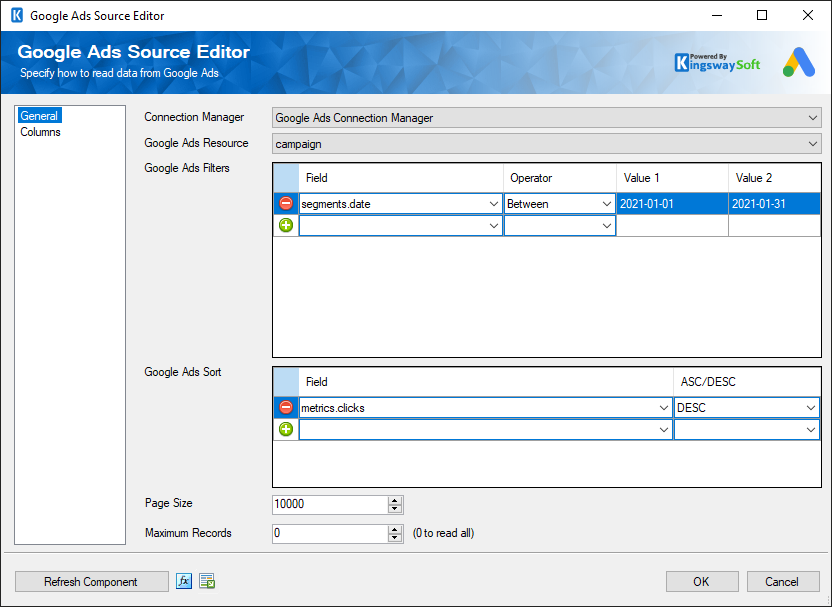Viewport: 832px width, 607px height.
Task: Open the Connection Manager dropdown
Action: tap(812, 118)
